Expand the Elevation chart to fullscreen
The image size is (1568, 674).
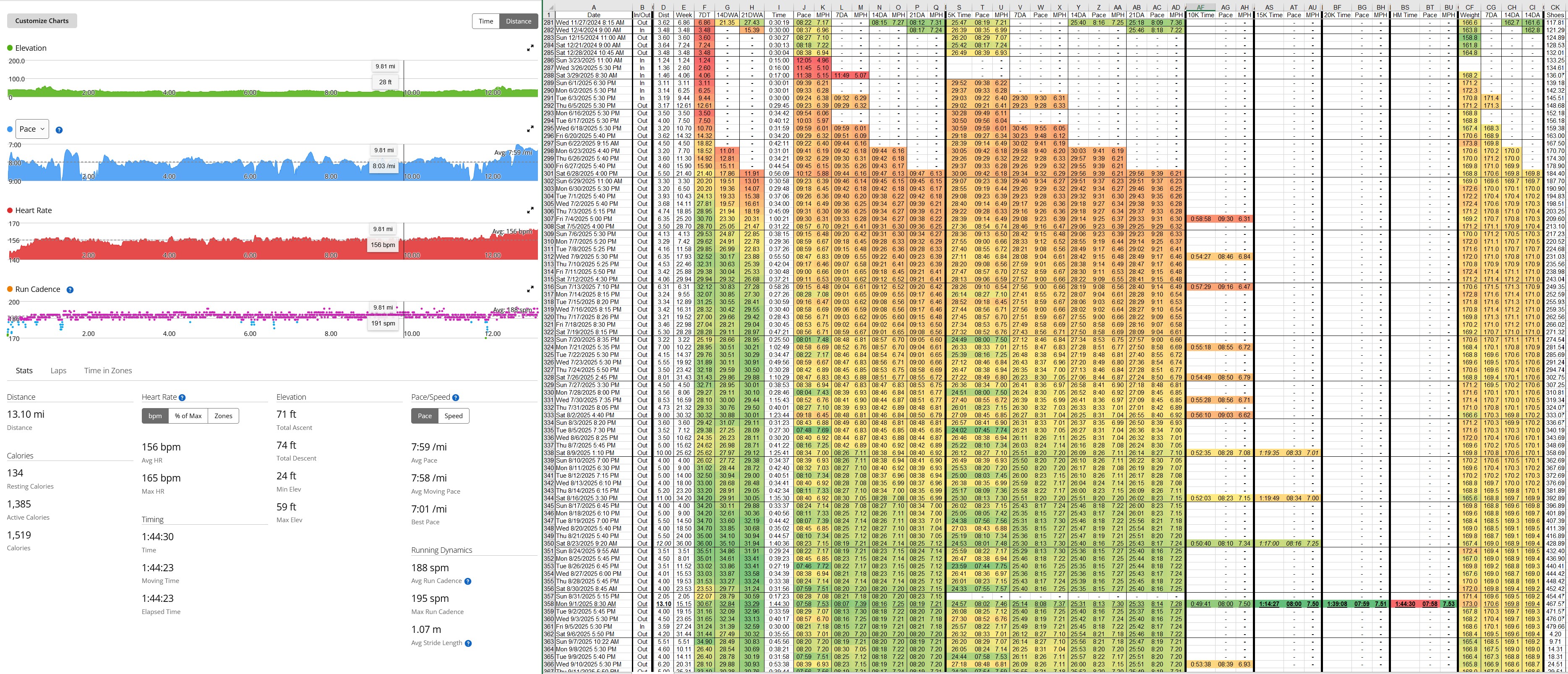[530, 48]
